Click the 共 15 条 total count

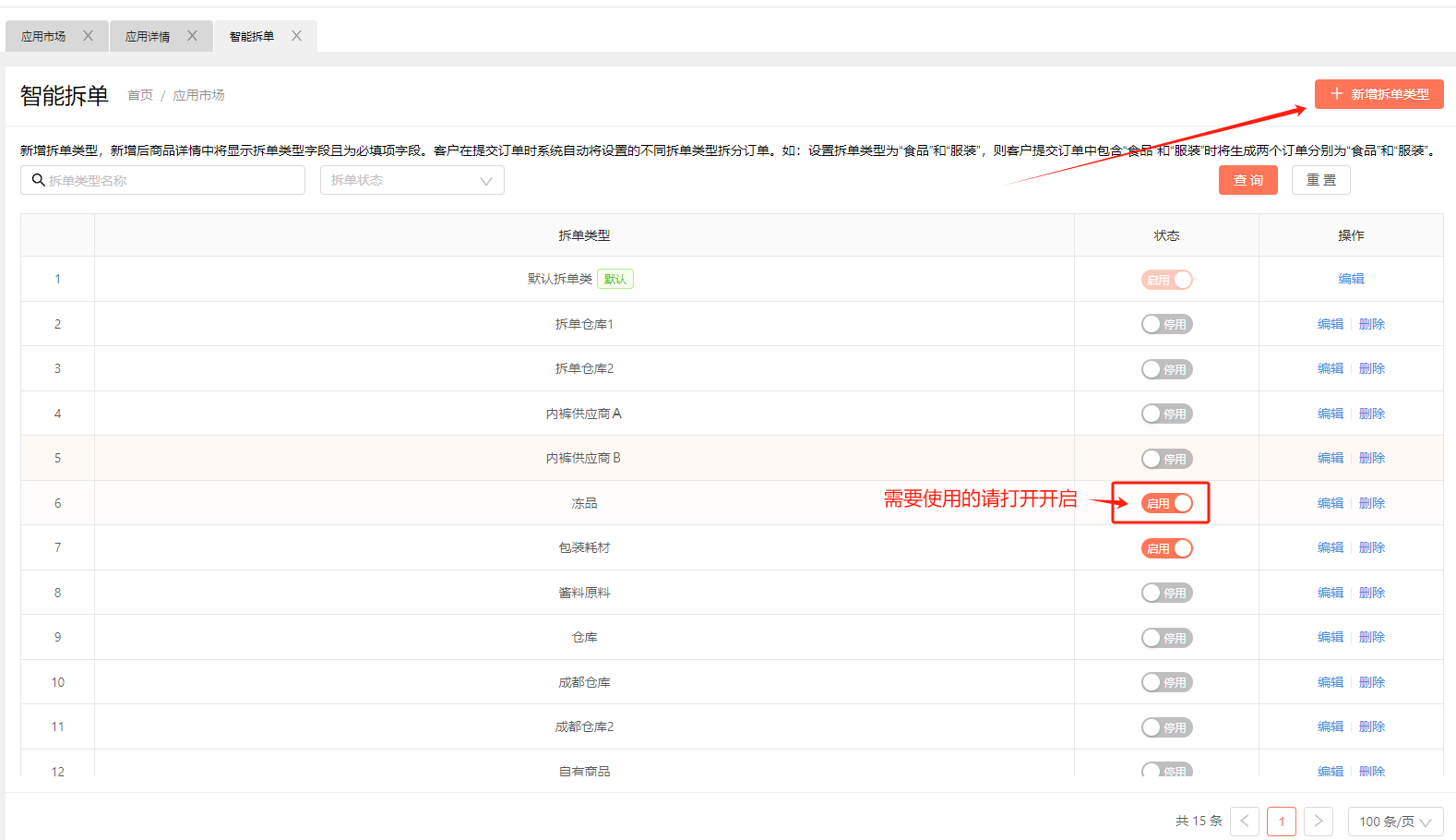(x=1199, y=821)
